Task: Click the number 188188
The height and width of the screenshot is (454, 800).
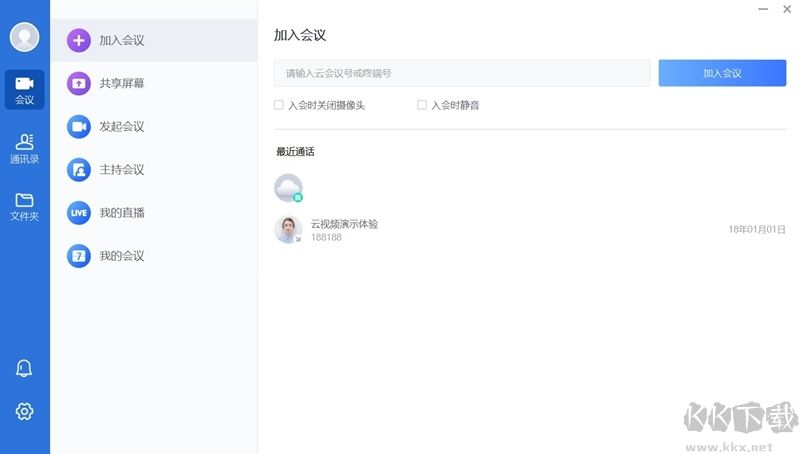Action: [x=327, y=237]
